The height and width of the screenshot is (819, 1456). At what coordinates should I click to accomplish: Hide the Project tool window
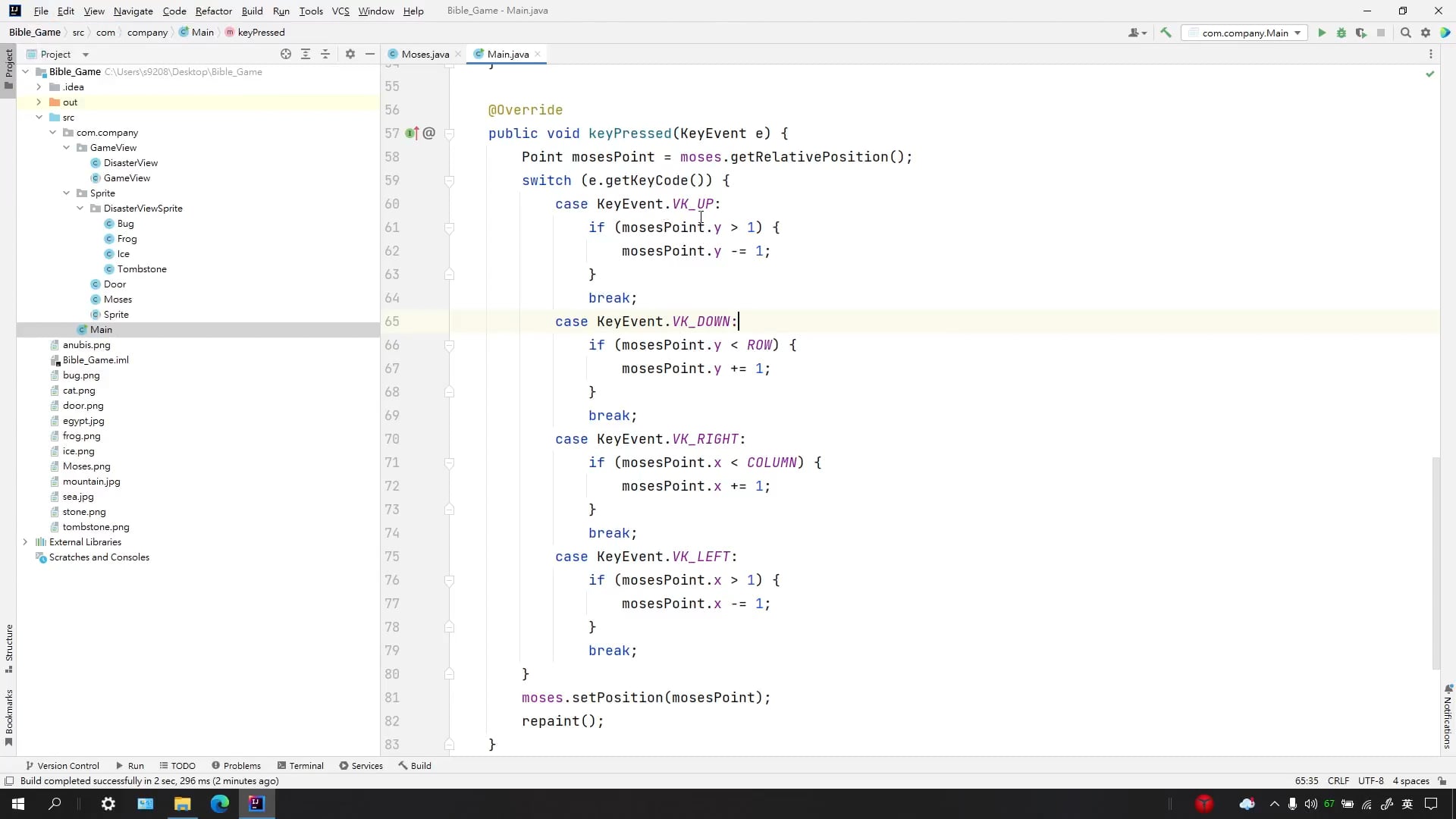click(370, 54)
